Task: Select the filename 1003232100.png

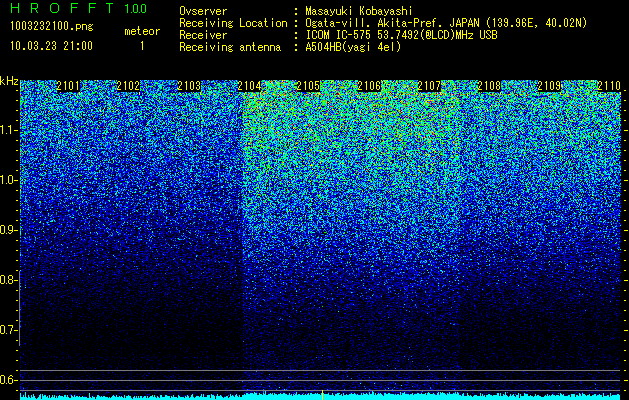Action: click(x=52, y=26)
